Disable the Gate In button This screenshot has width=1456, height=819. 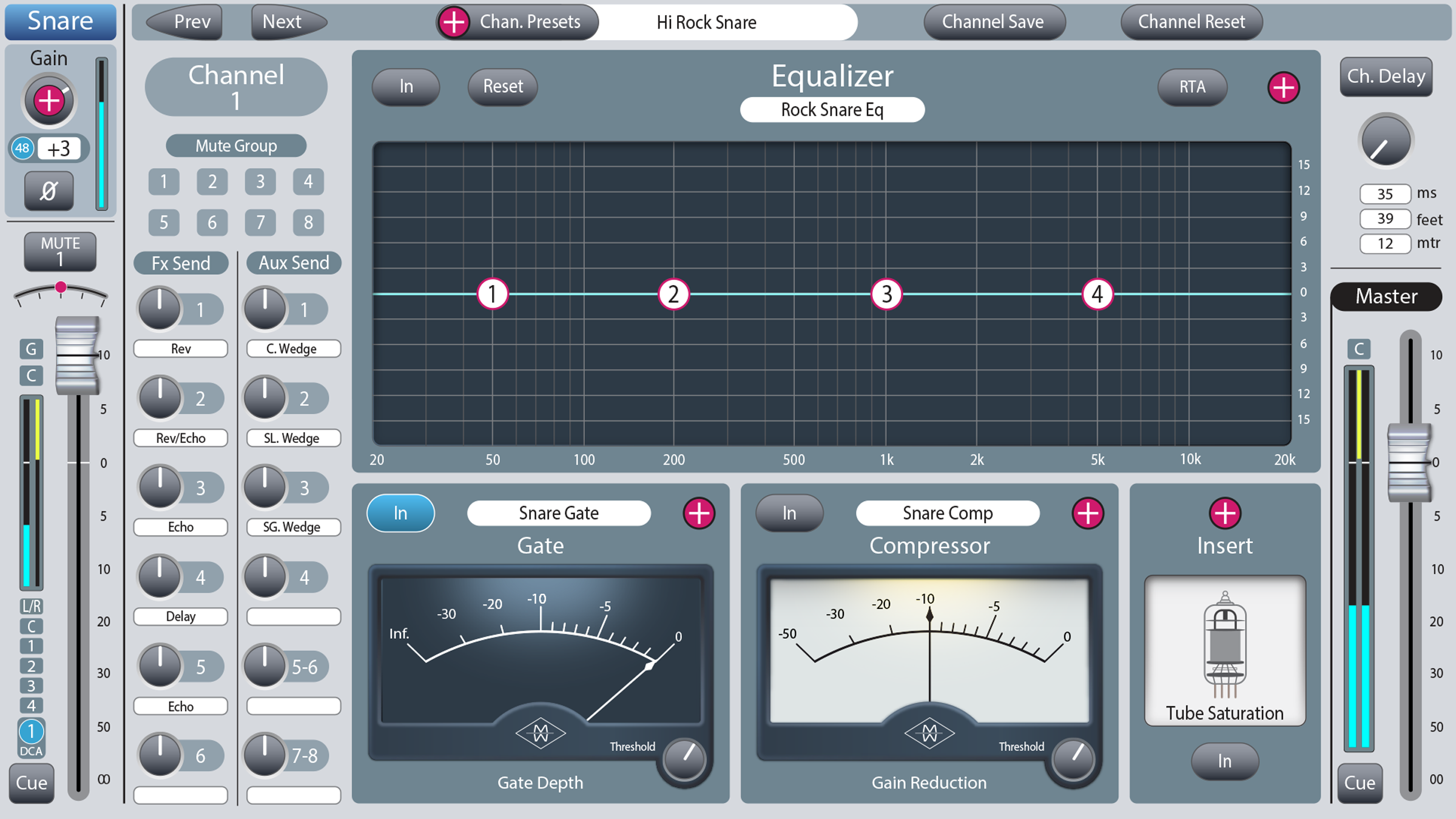pyautogui.click(x=400, y=513)
